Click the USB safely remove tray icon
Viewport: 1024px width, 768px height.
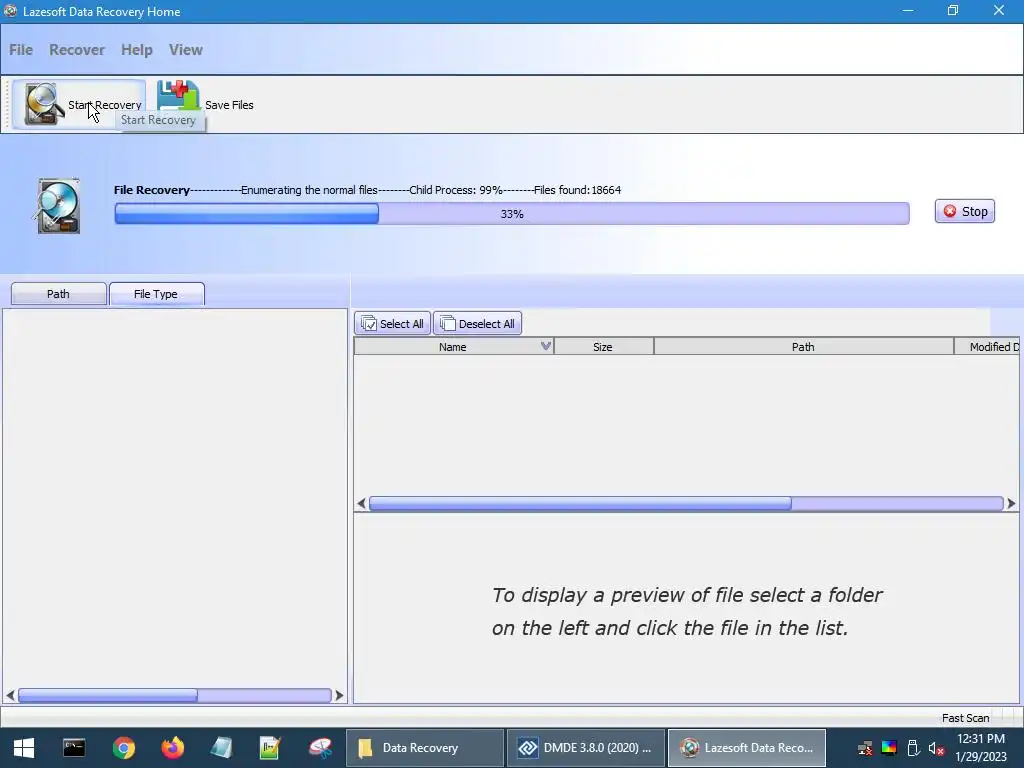click(913, 748)
